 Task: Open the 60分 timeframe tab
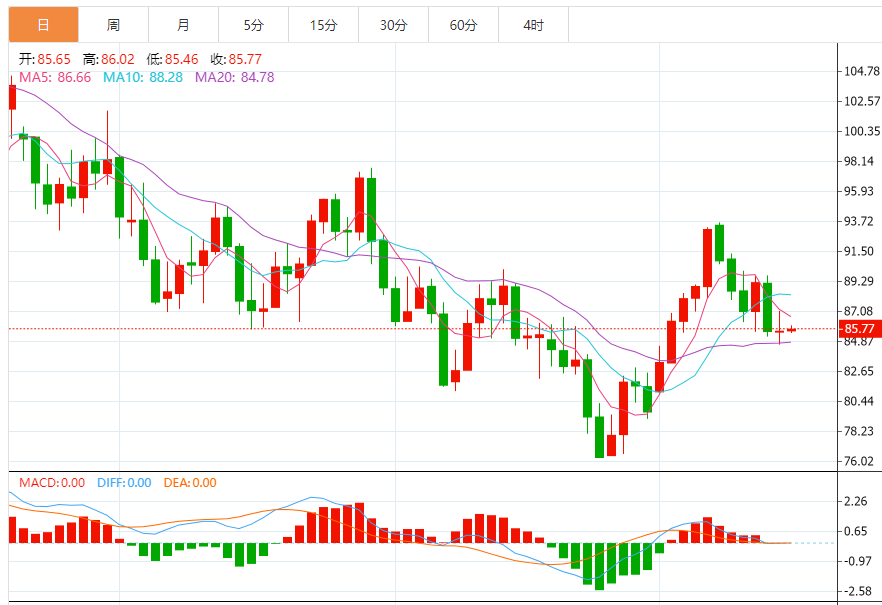pos(464,25)
